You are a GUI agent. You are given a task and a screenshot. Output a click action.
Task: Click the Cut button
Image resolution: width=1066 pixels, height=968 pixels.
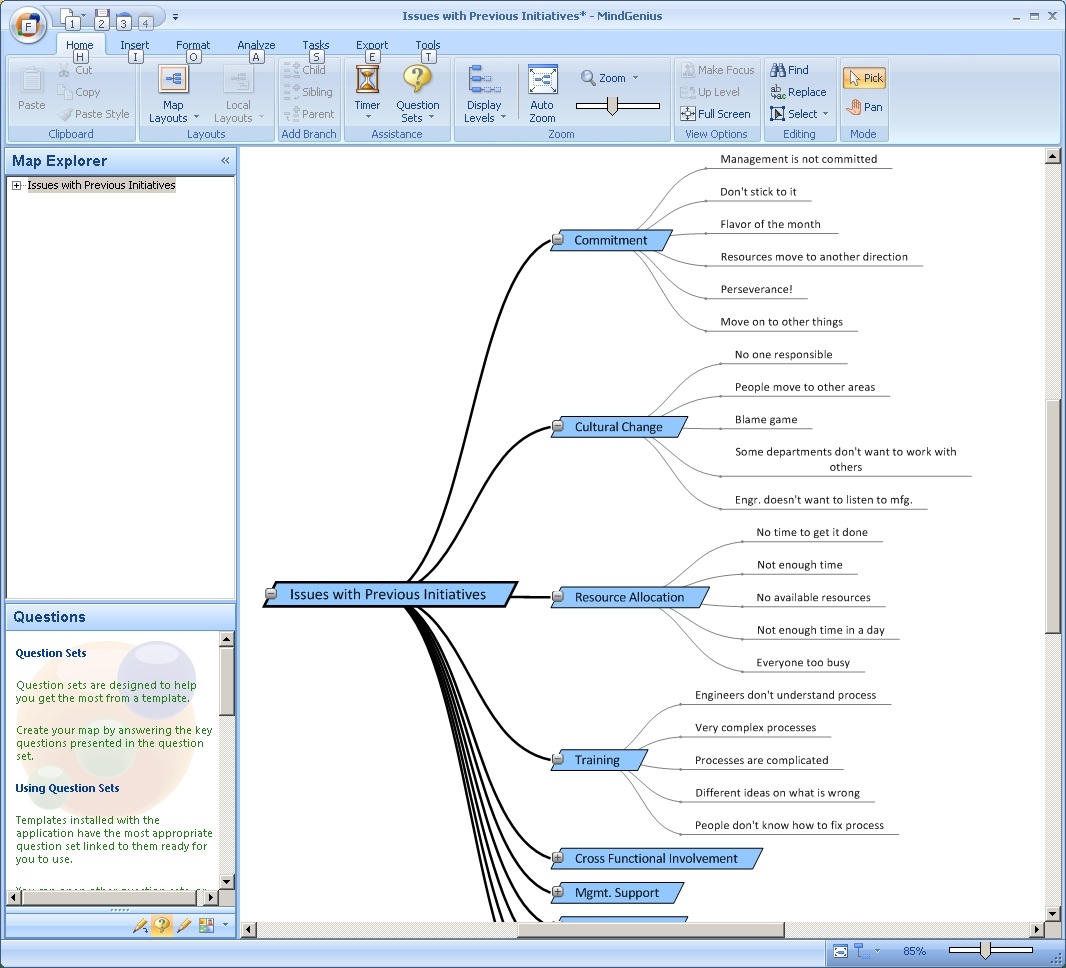click(x=75, y=70)
